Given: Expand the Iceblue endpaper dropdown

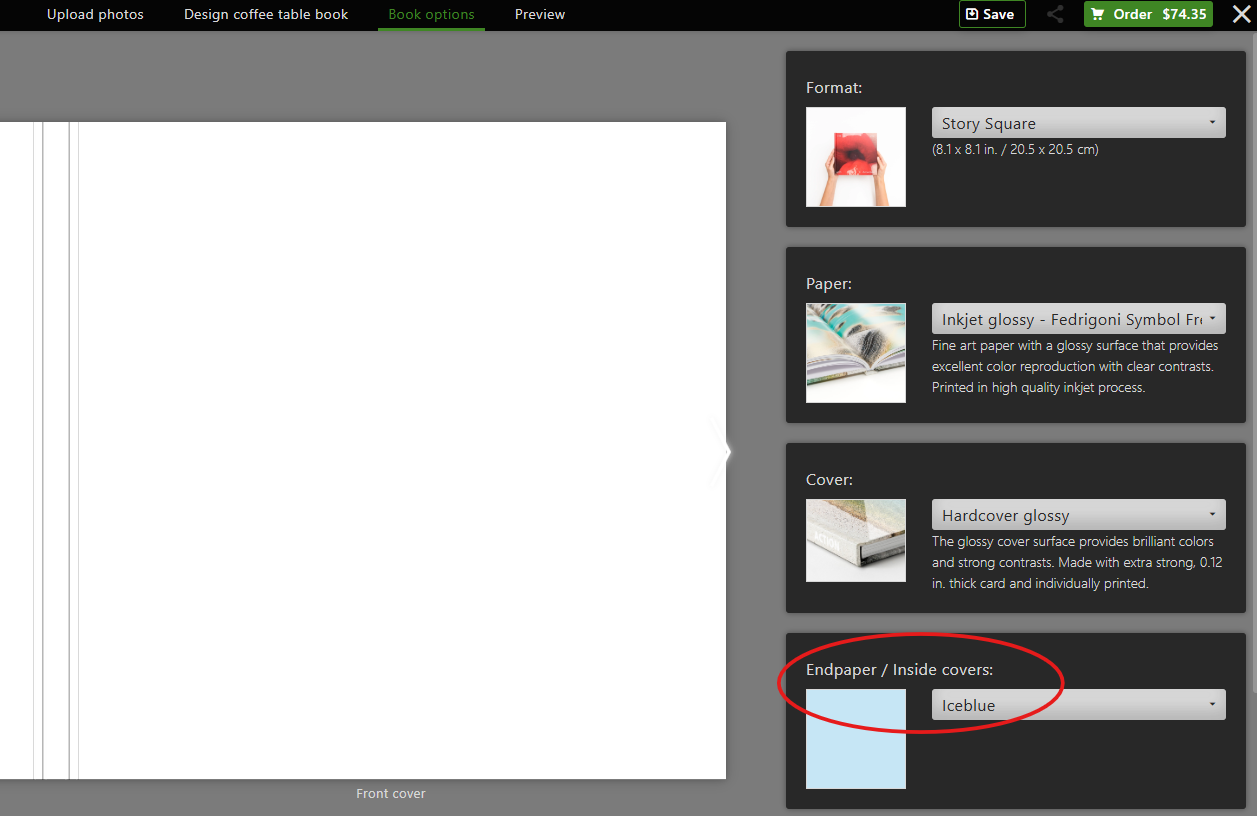Looking at the screenshot, I should tap(1078, 705).
